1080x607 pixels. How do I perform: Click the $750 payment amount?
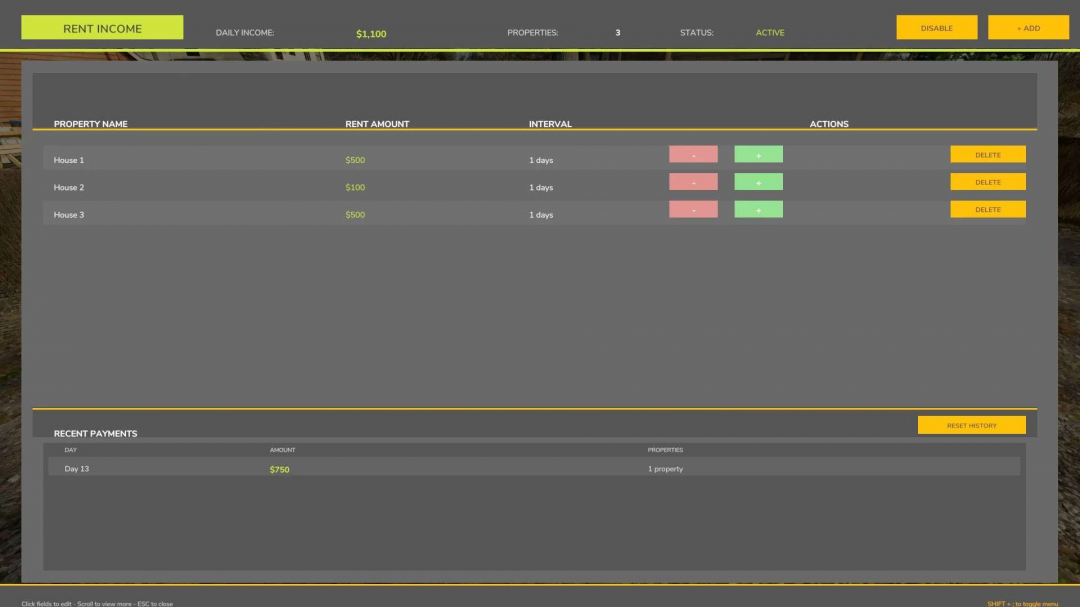pyautogui.click(x=279, y=468)
